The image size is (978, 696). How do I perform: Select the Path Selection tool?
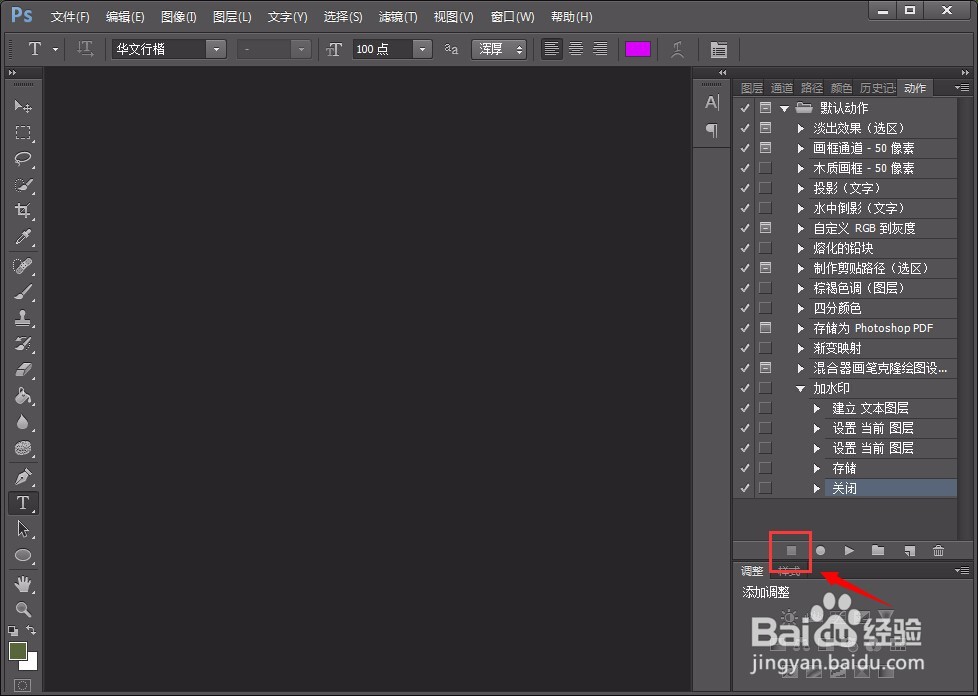point(23,529)
